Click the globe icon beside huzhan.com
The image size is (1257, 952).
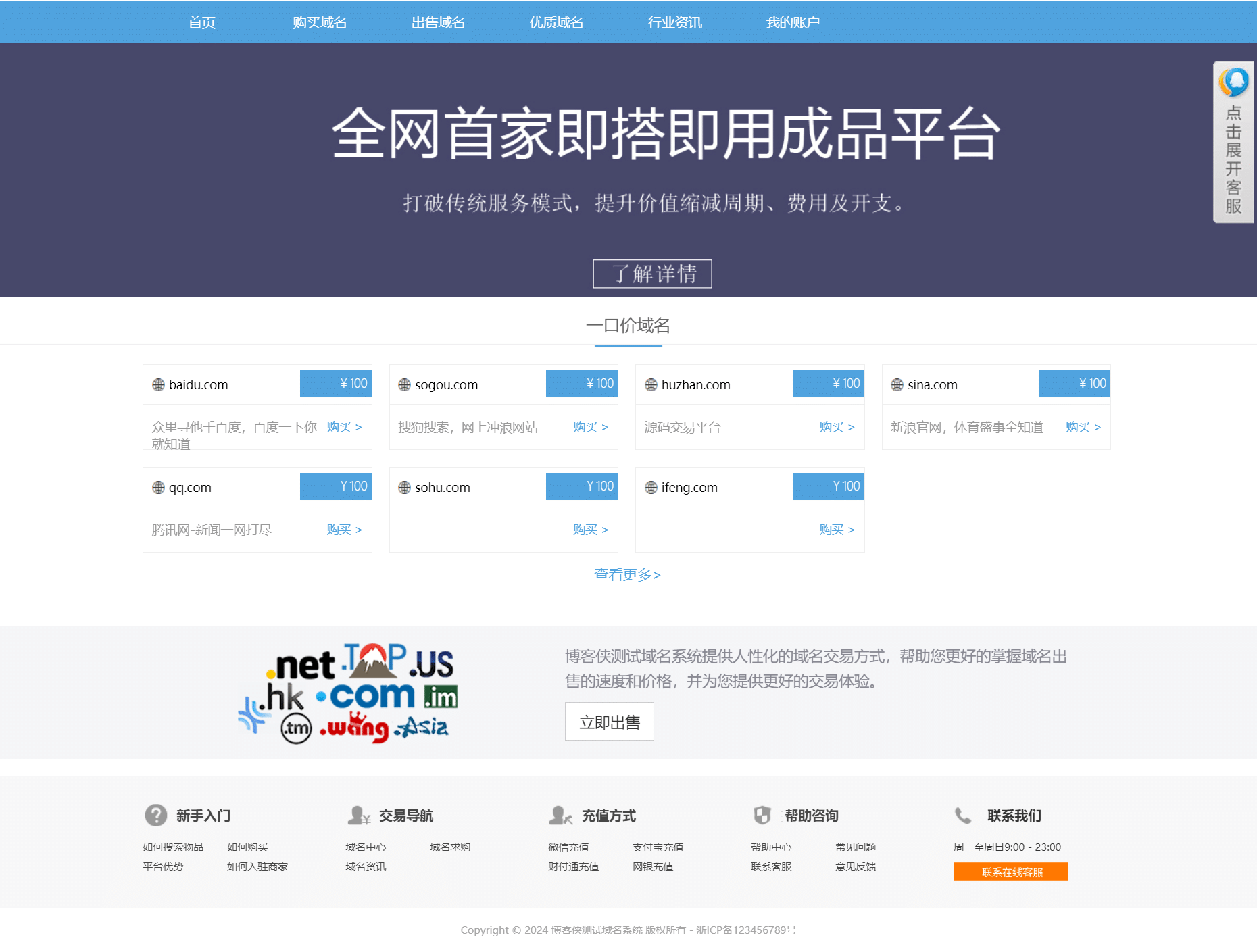(651, 384)
